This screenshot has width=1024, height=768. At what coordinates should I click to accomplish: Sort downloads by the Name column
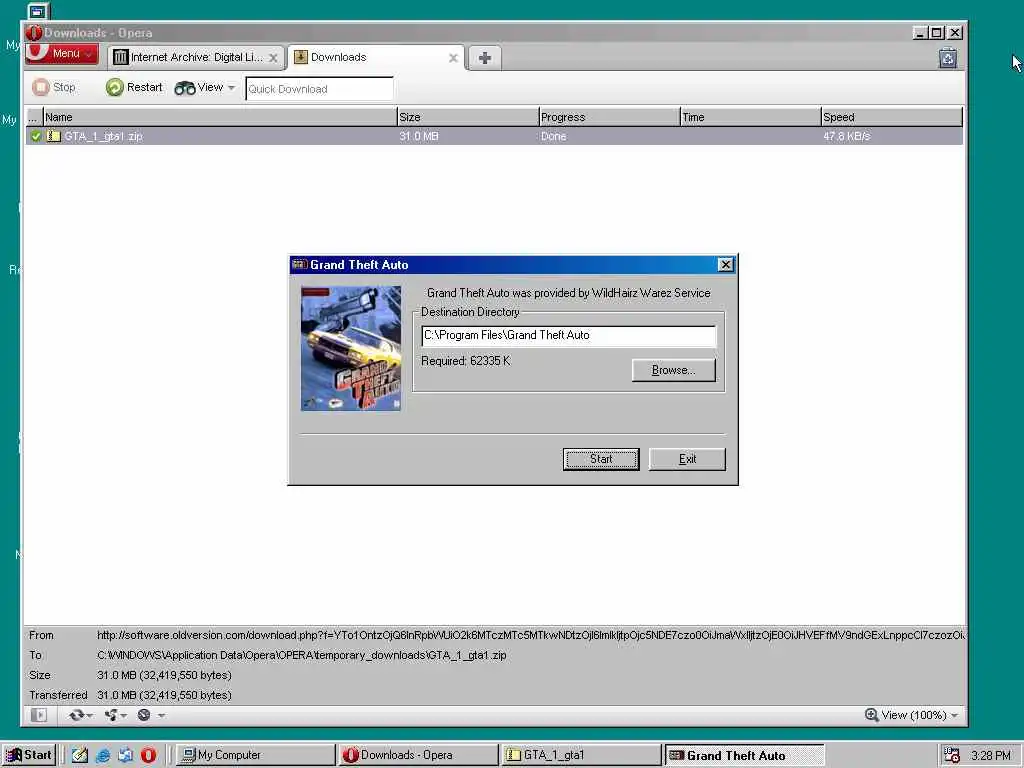[x=220, y=117]
